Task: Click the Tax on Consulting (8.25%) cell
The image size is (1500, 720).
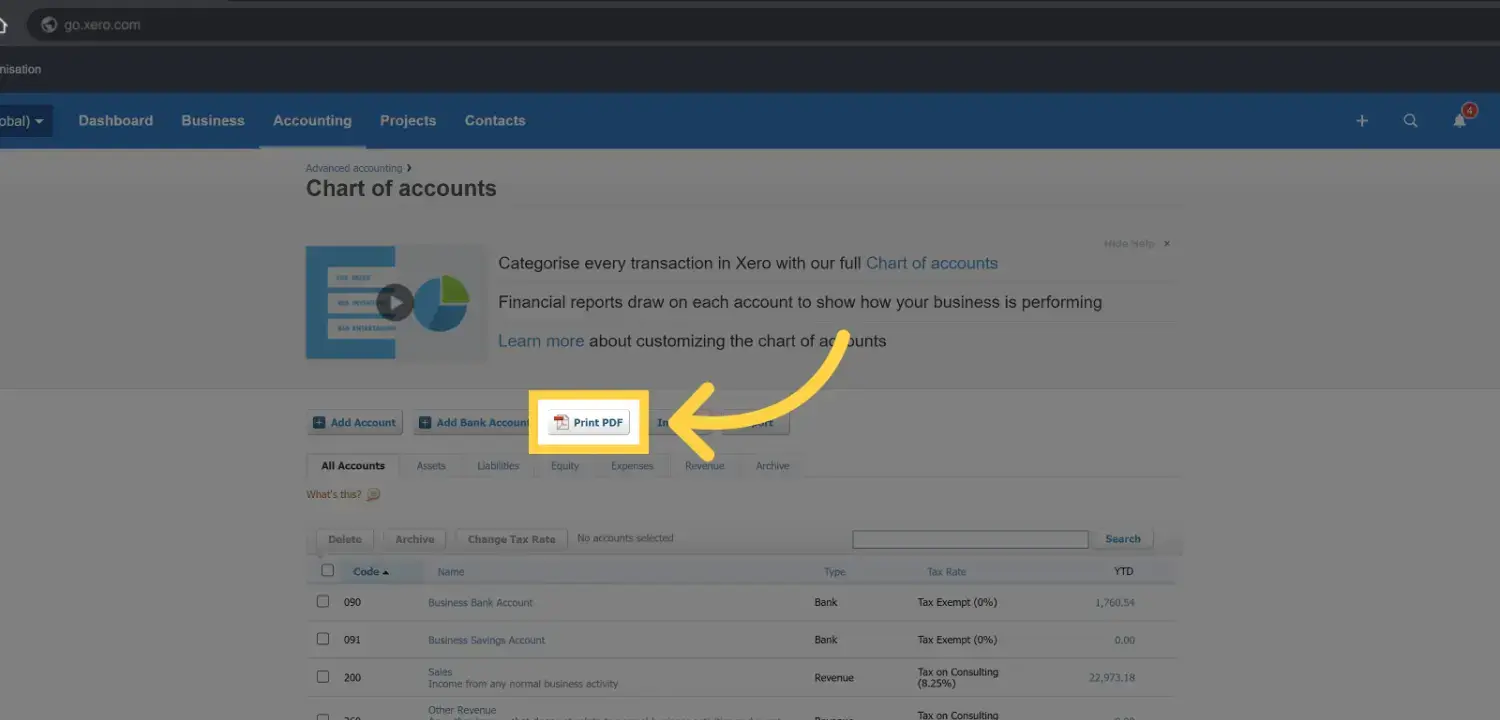Action: coord(958,678)
